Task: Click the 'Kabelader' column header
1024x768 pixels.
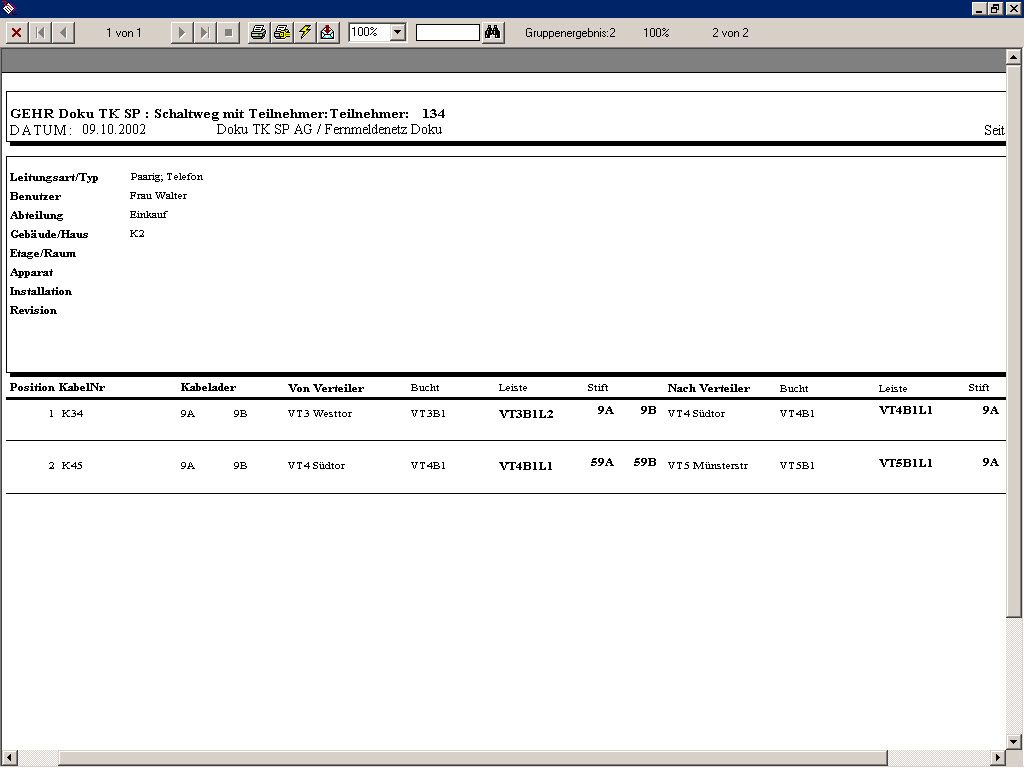Action: coord(208,387)
